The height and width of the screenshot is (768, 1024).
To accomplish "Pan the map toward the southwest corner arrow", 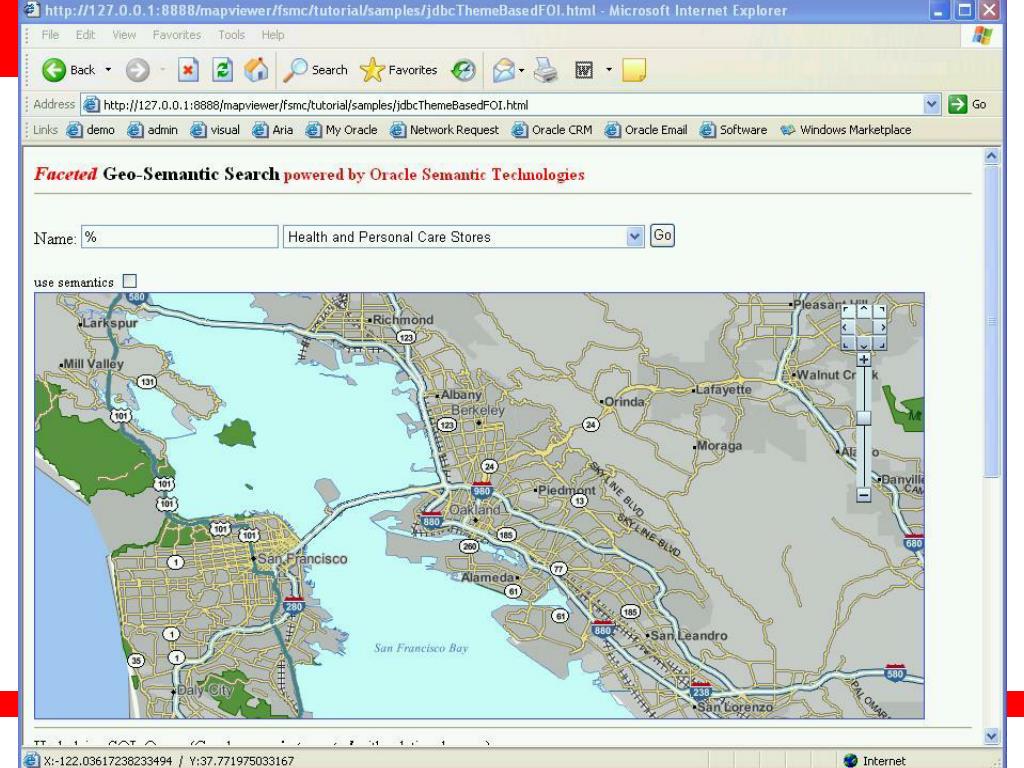I will tap(847, 344).
